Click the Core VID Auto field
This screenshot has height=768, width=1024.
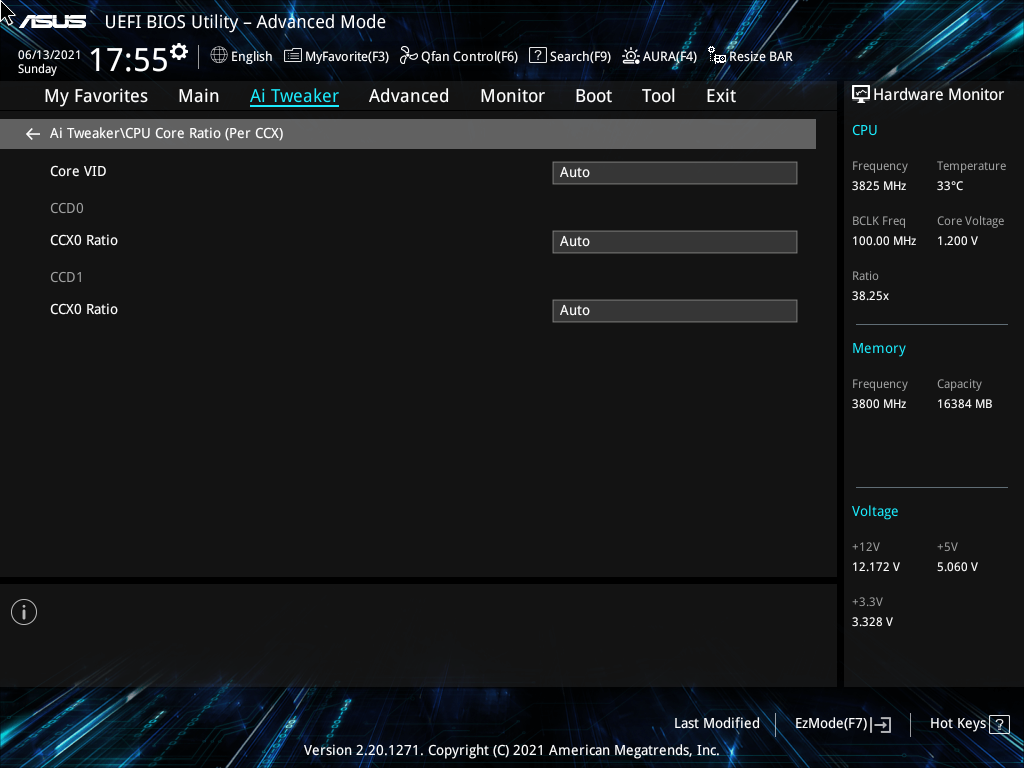(675, 173)
